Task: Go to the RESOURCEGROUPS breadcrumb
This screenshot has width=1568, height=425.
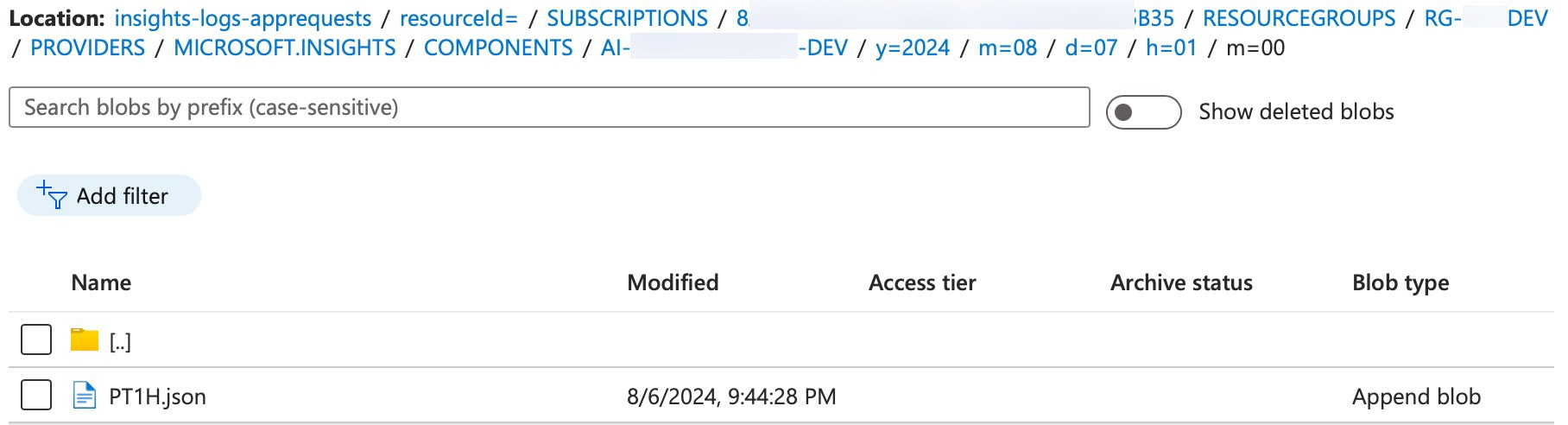Action: (1299, 18)
